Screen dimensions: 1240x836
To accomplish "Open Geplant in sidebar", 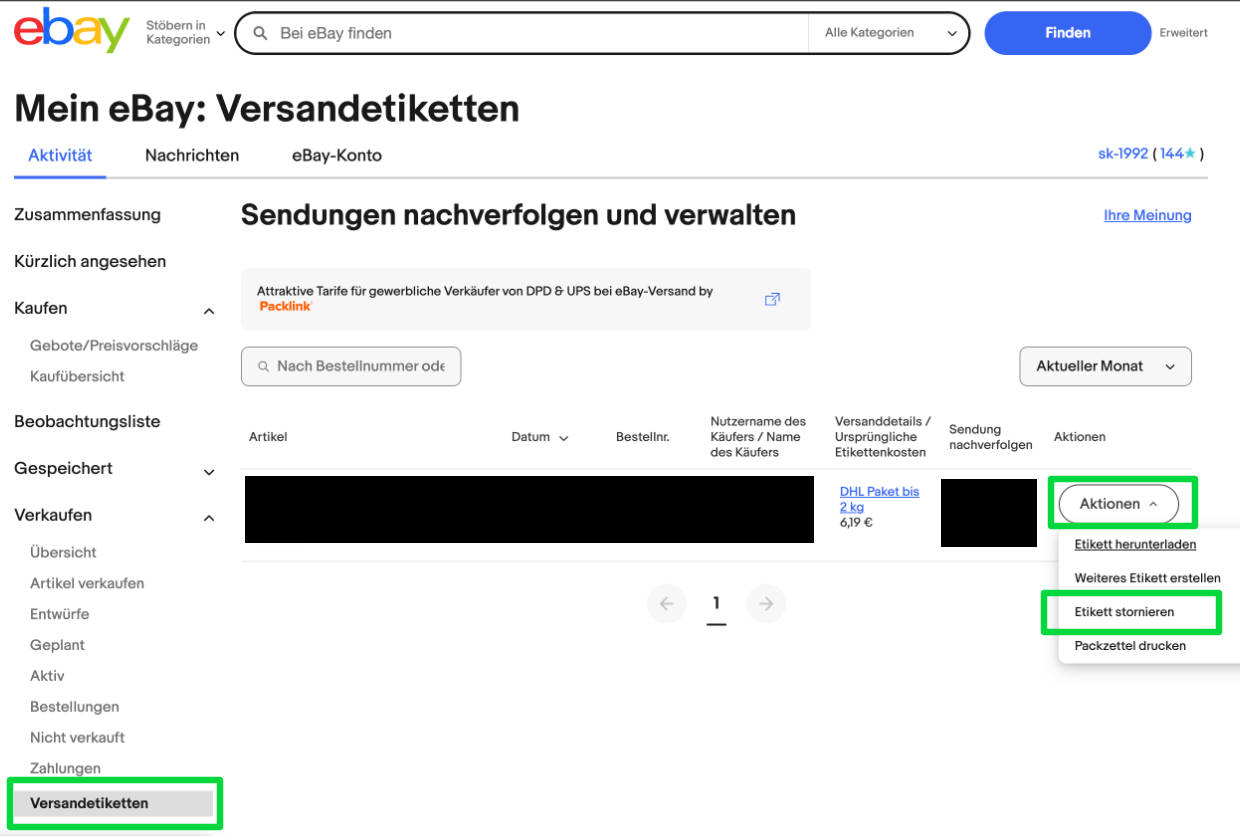I will [x=57, y=645].
